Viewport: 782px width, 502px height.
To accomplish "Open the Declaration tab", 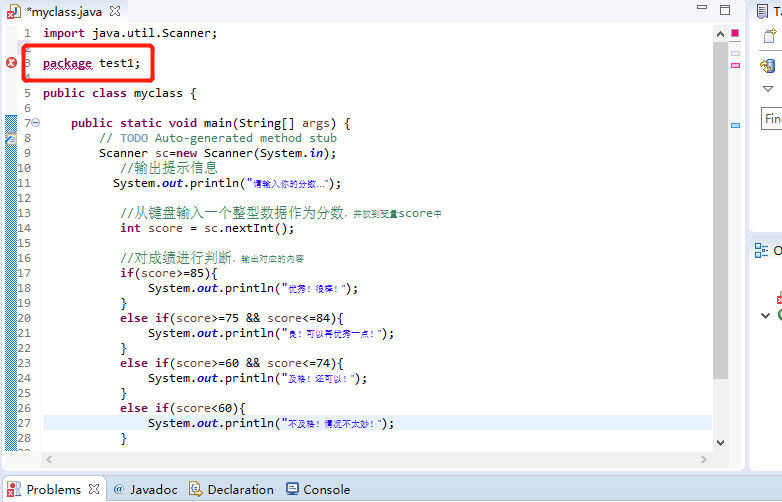I will [231, 490].
